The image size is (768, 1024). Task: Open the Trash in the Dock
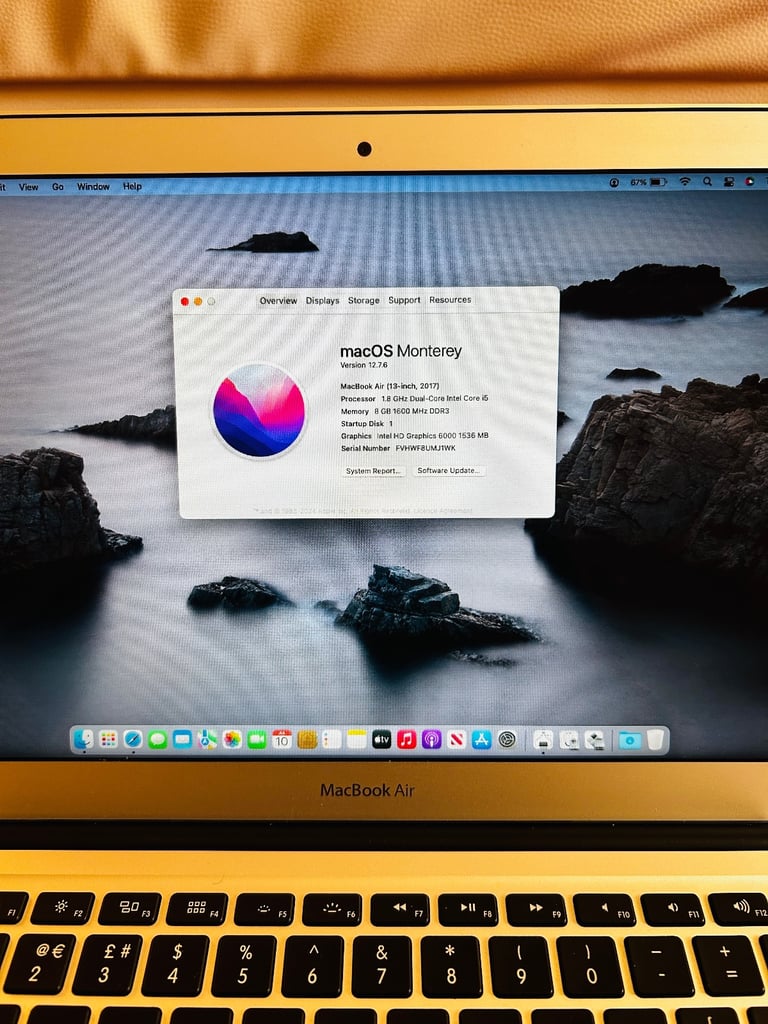coord(655,740)
